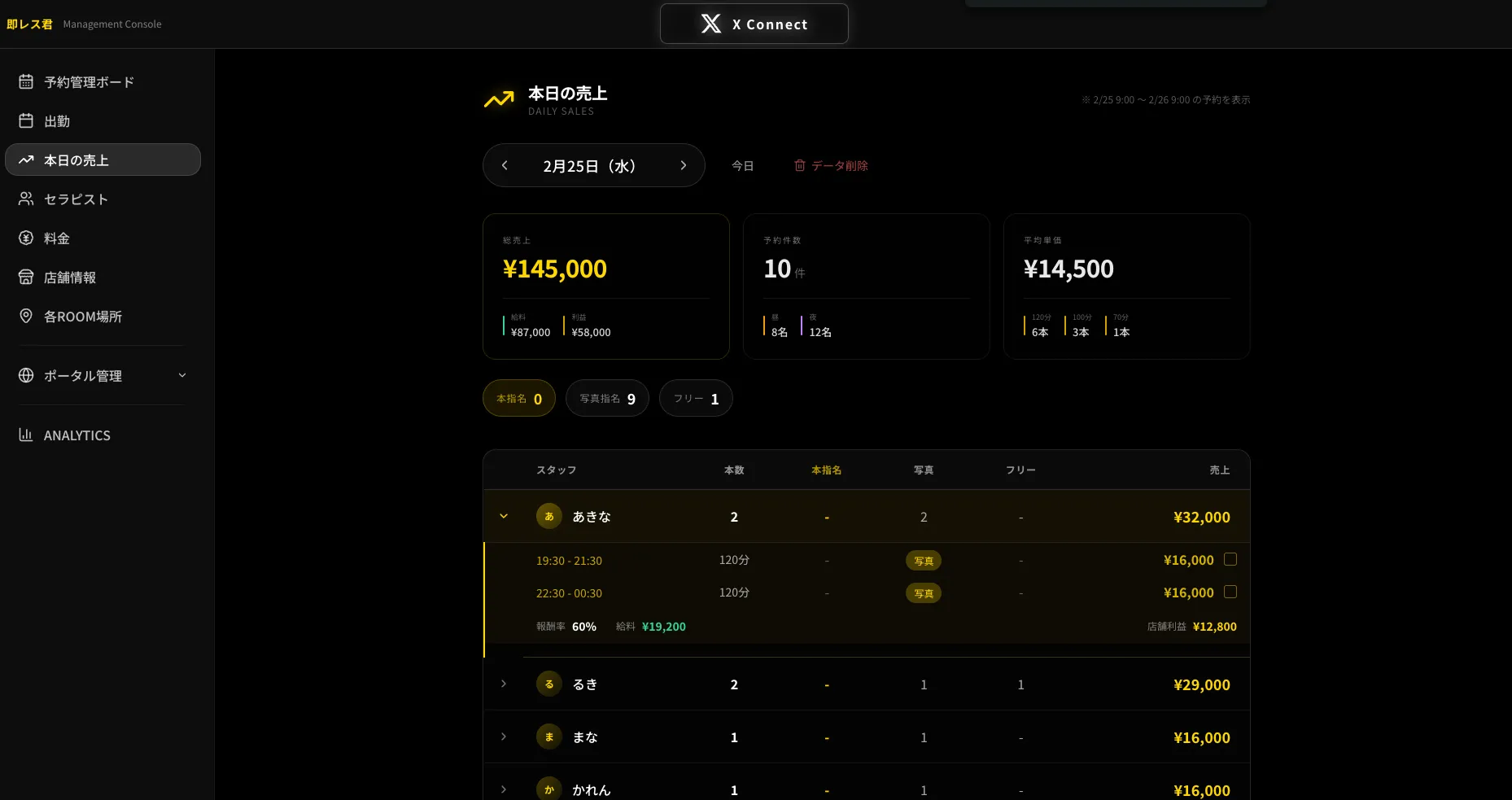Select the フリー filter tab

pyautogui.click(x=696, y=399)
